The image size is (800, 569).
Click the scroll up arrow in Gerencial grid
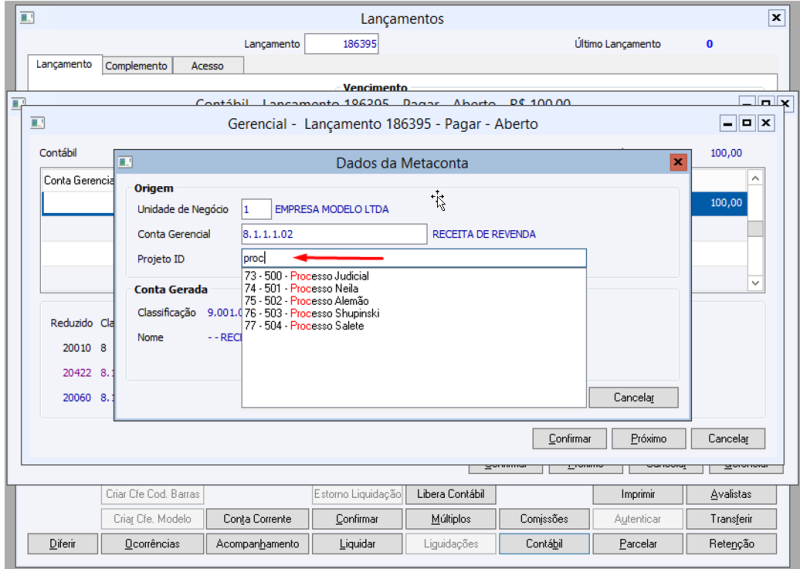click(x=756, y=178)
